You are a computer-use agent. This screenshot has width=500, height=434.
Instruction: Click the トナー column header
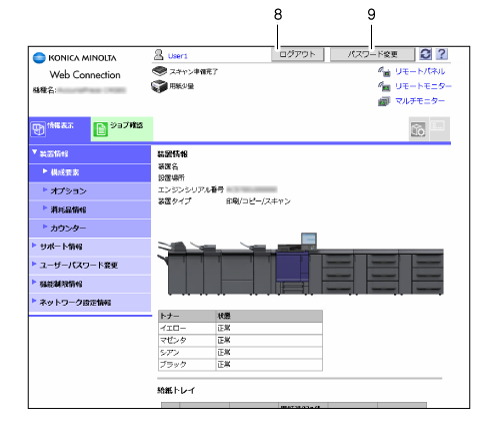187,316
